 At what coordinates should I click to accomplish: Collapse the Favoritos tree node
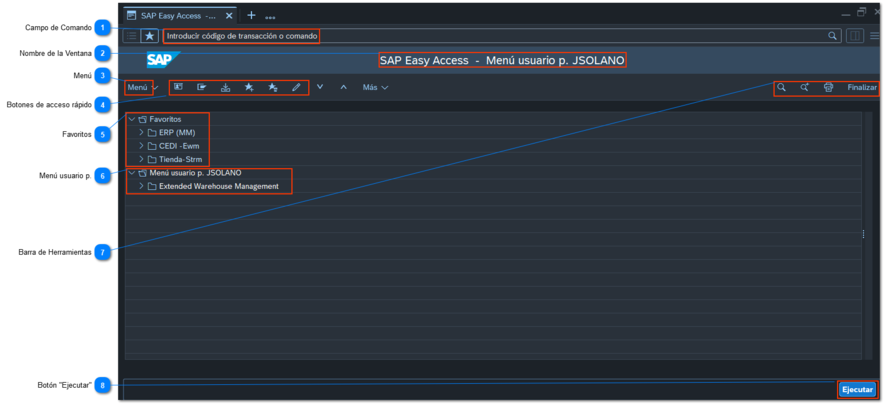[x=132, y=119]
